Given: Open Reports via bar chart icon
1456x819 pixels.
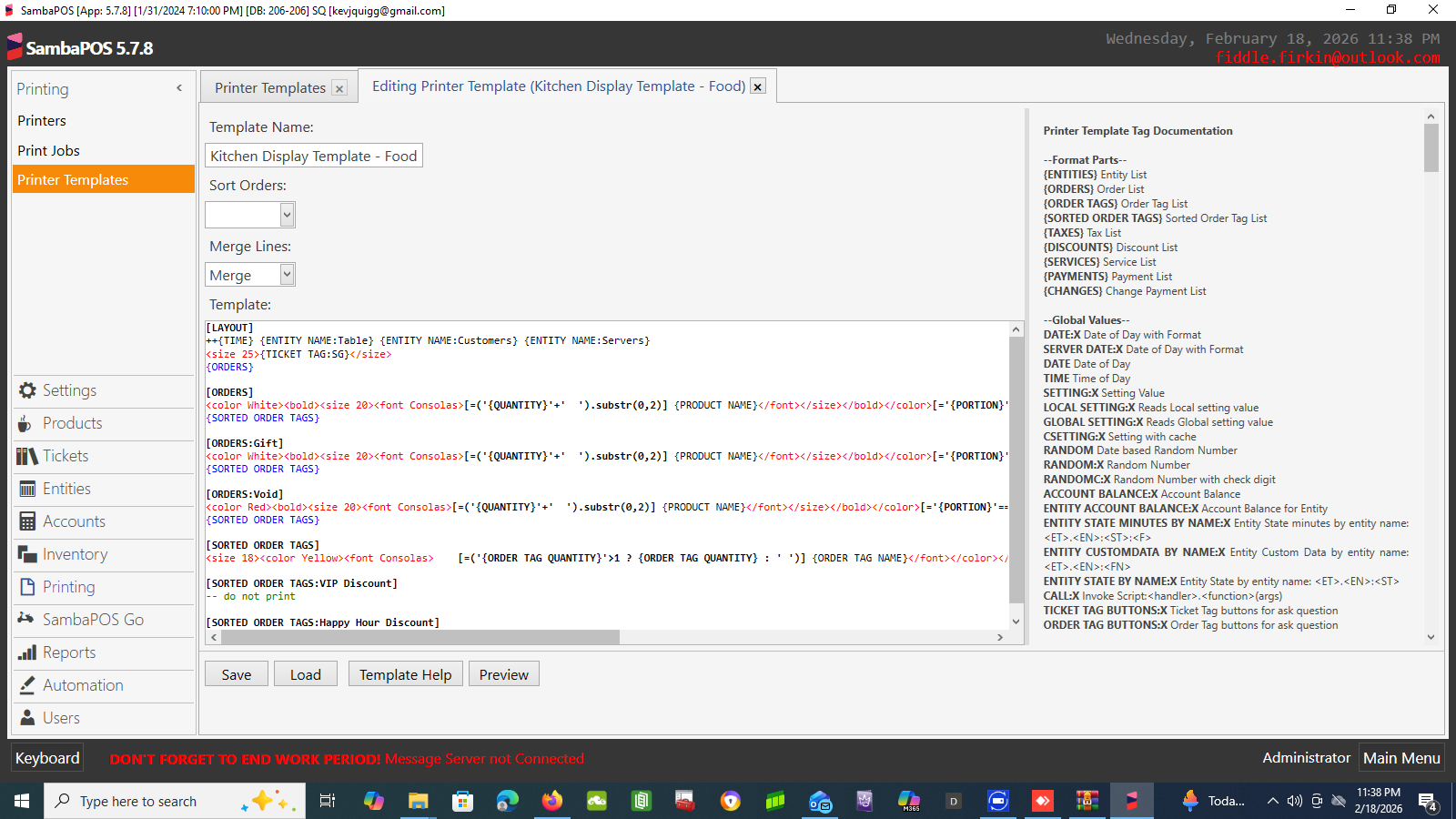Looking at the screenshot, I should pos(27,652).
